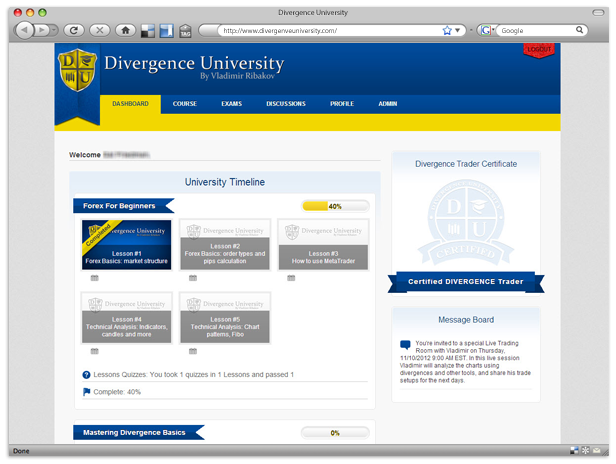Click the Certified DIVERGENCE Trader ribbon
The image size is (616, 464).
click(x=466, y=282)
